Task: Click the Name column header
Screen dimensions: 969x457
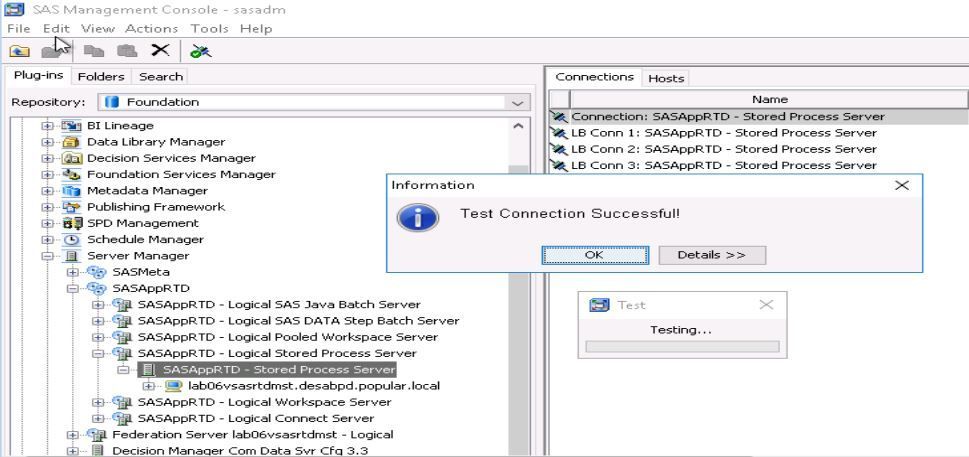Action: click(x=769, y=99)
